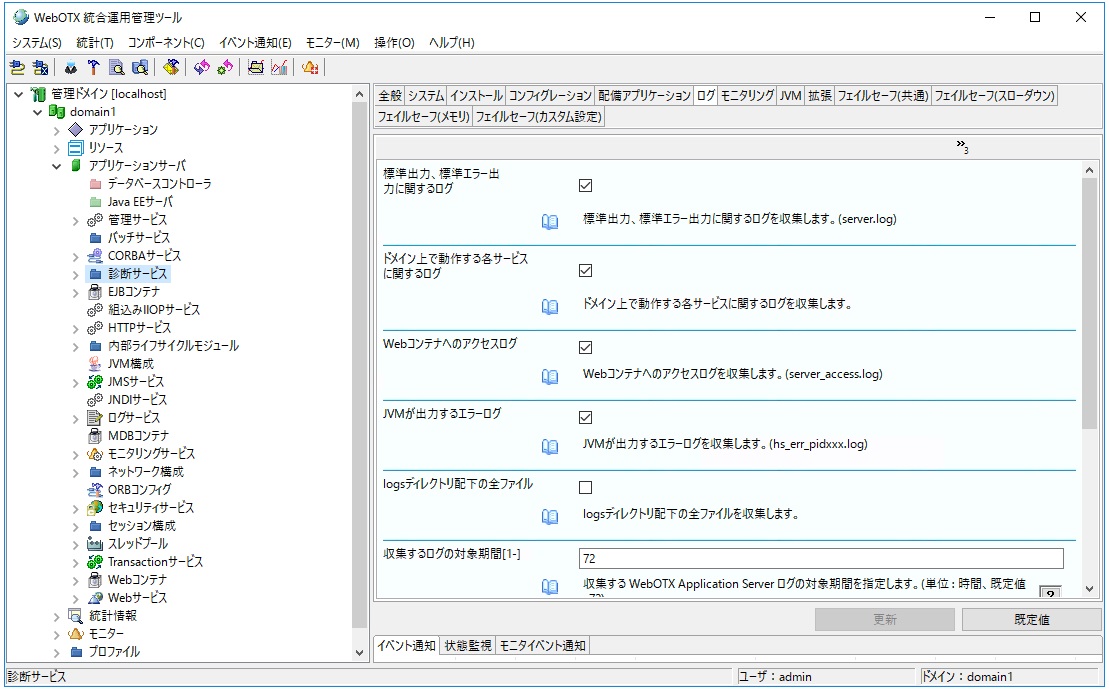Click the 収集するログの対象期間 input field
This screenshot has width=1109, height=691.
coord(820,558)
